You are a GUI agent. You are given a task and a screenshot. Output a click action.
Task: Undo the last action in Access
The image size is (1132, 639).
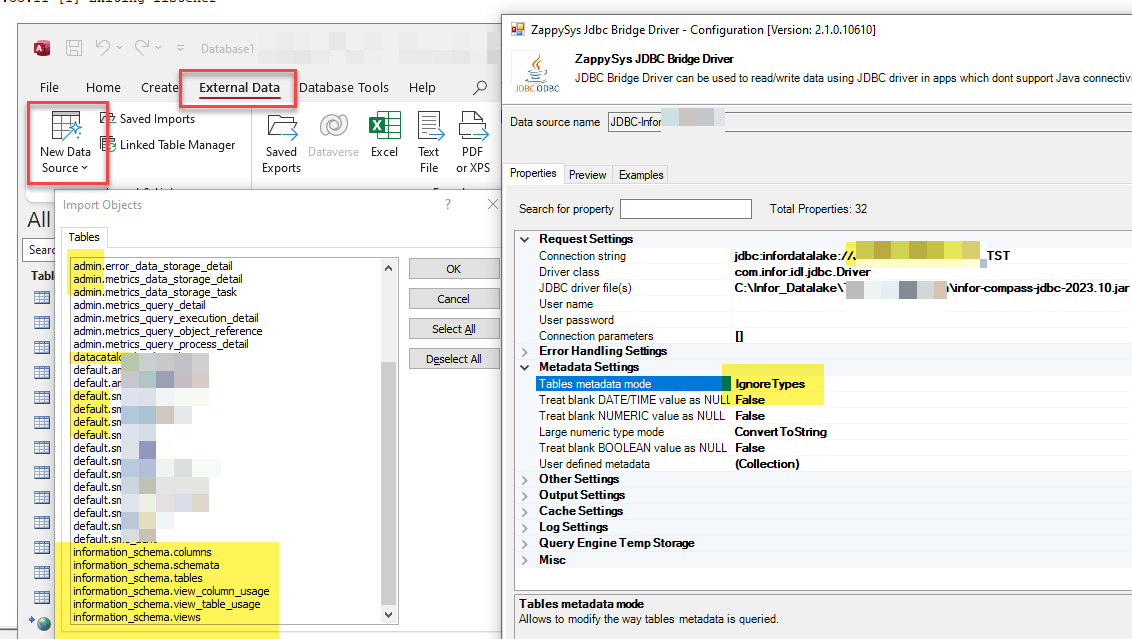pos(103,48)
